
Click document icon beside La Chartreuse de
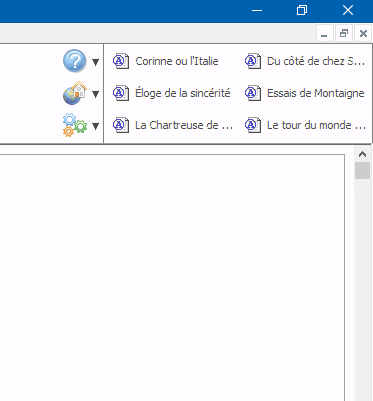[121, 125]
